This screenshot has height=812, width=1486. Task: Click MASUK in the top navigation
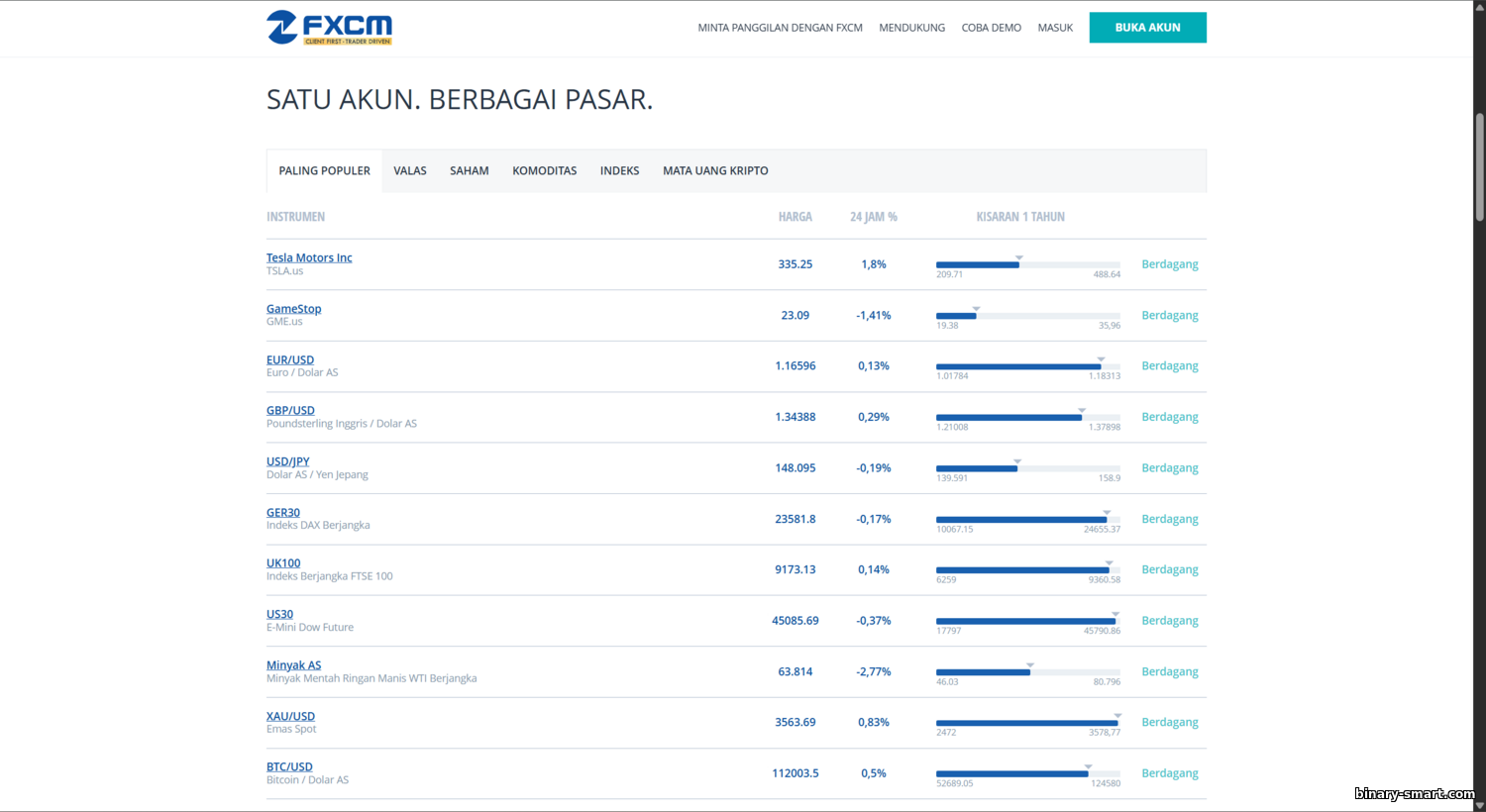click(x=1055, y=28)
